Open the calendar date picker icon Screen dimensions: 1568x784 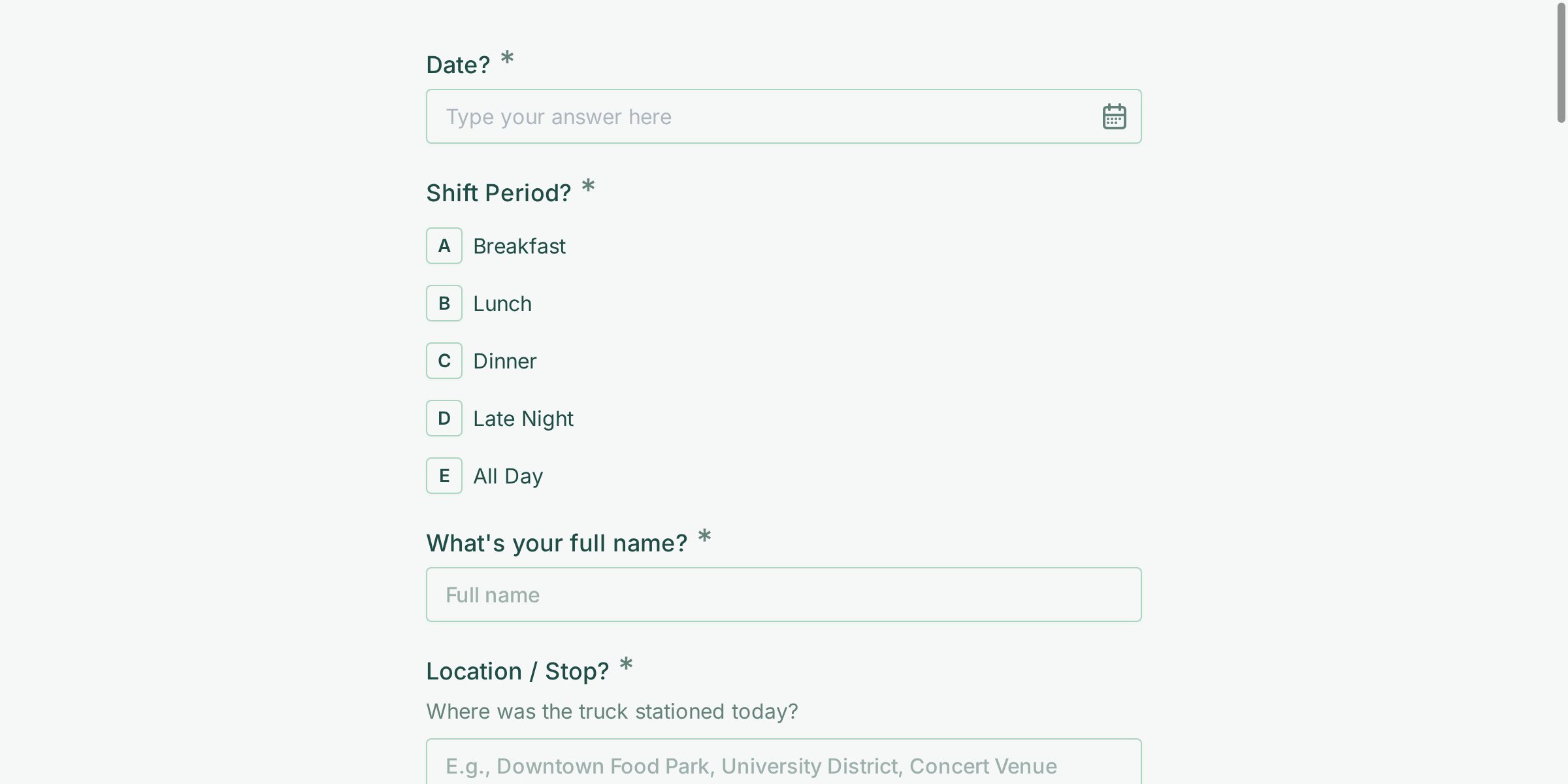click(x=1114, y=117)
